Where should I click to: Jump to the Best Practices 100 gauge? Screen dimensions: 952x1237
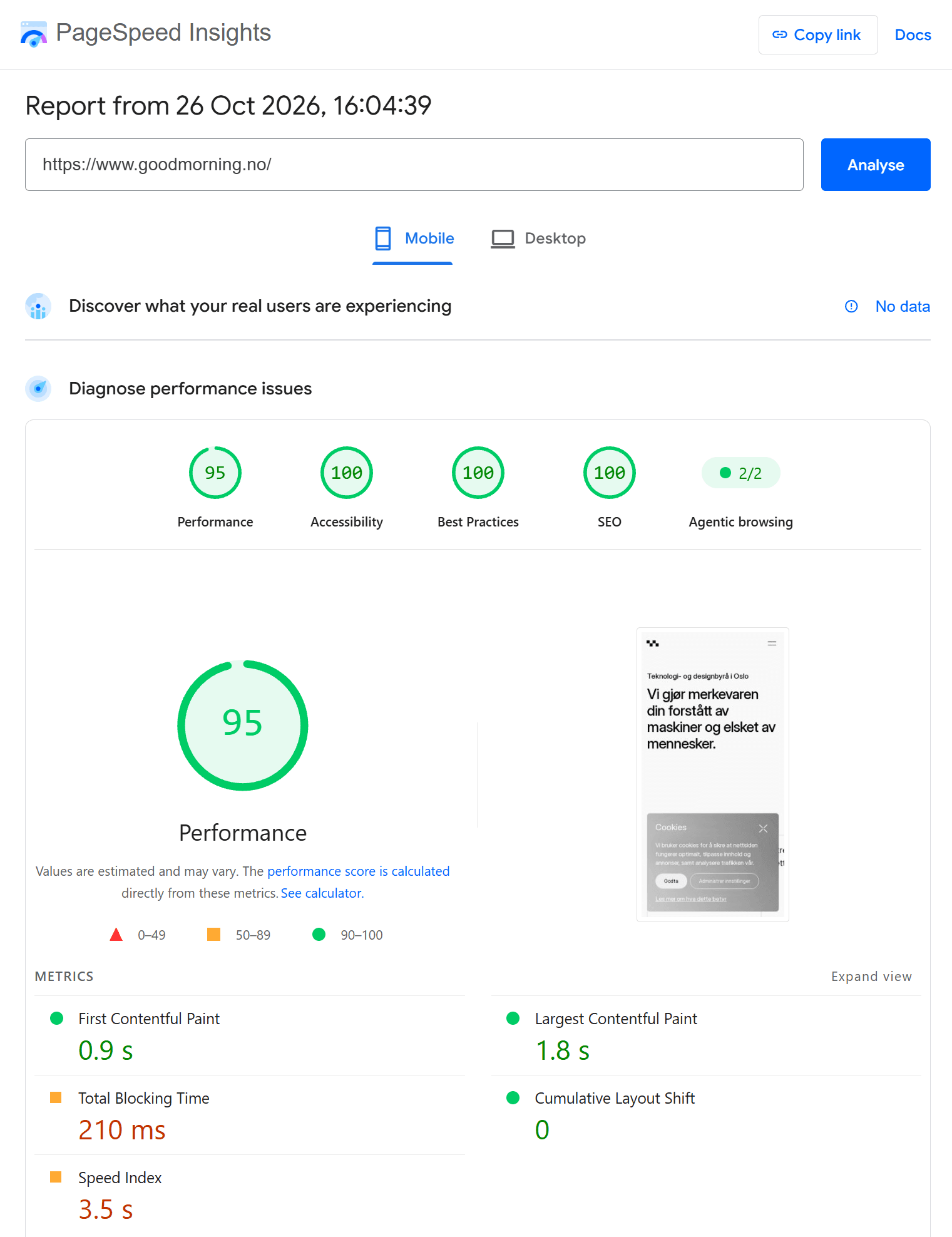478,473
